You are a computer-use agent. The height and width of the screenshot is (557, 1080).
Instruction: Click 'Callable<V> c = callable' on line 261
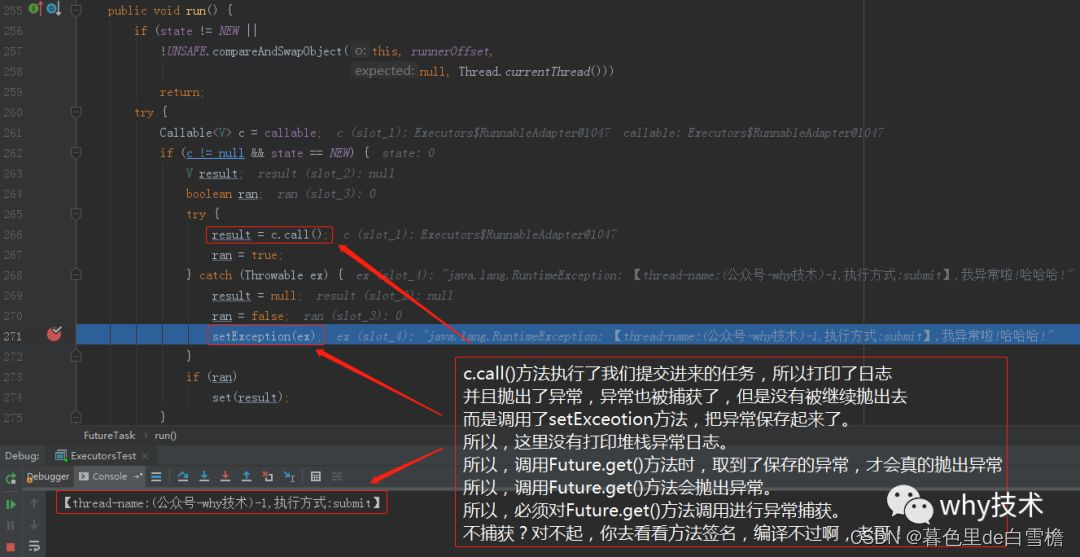coord(240,133)
